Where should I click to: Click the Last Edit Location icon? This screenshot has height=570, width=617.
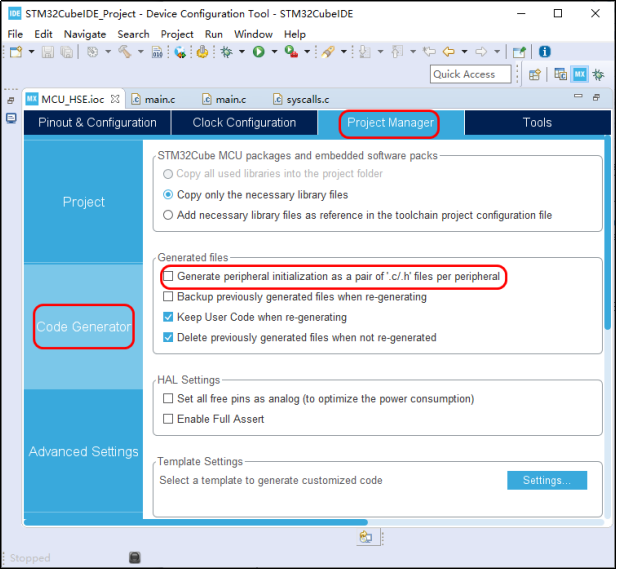coord(429,52)
